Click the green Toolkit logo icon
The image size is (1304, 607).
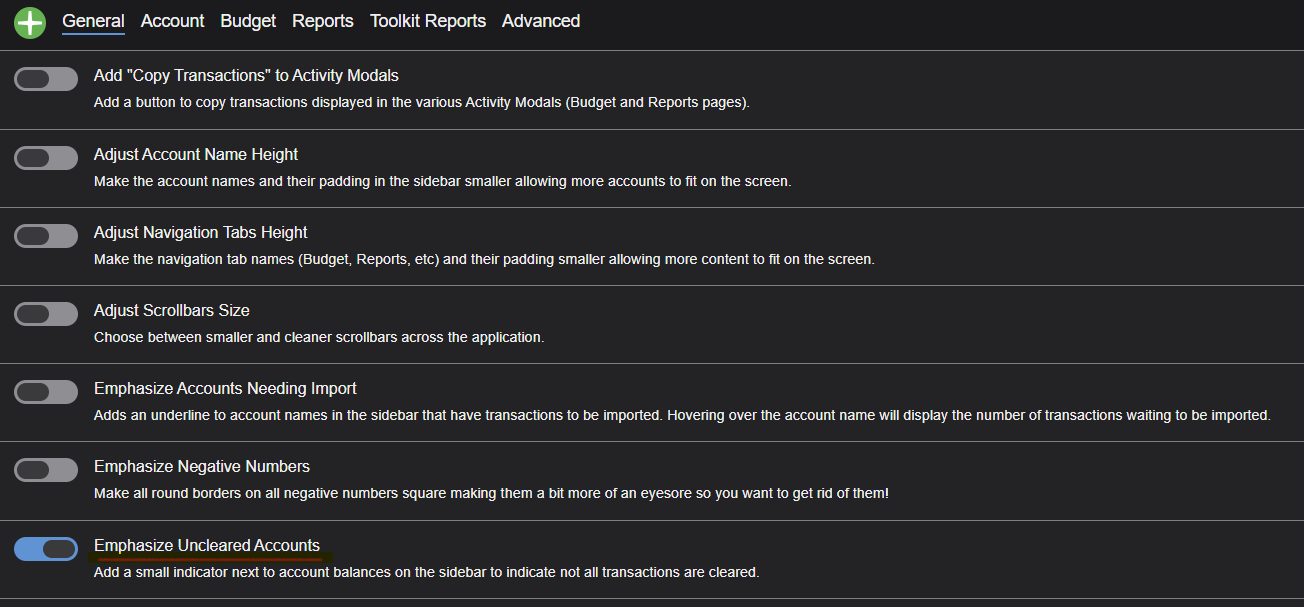click(x=29, y=22)
